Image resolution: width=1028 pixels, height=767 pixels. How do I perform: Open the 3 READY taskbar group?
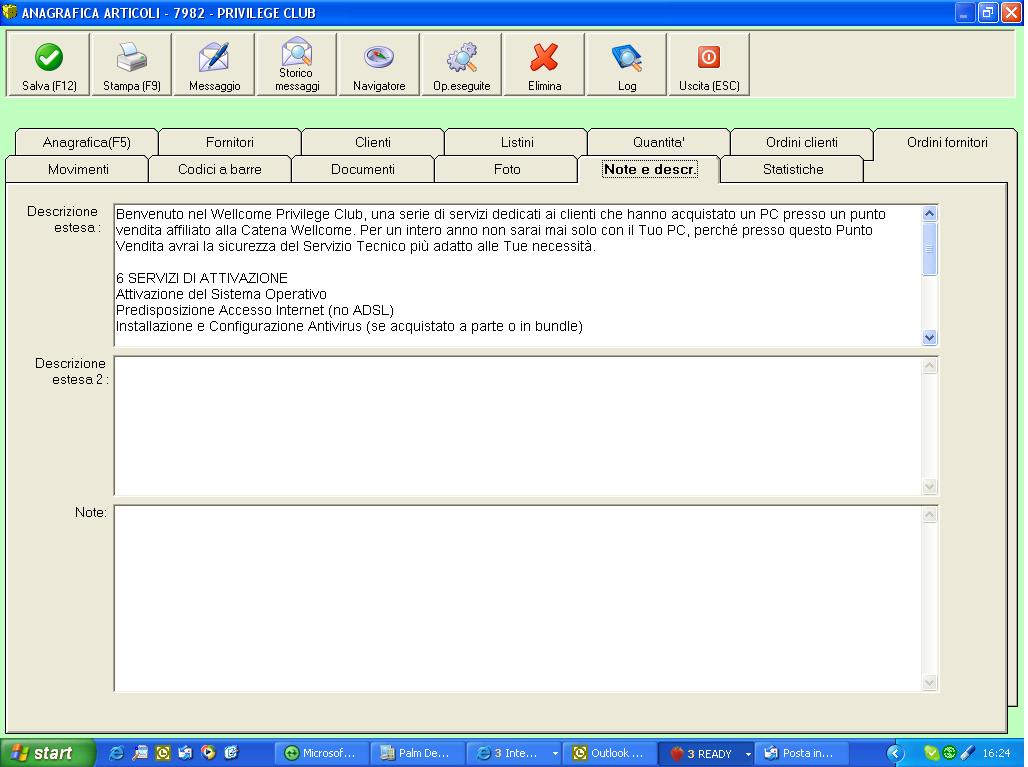[706, 753]
